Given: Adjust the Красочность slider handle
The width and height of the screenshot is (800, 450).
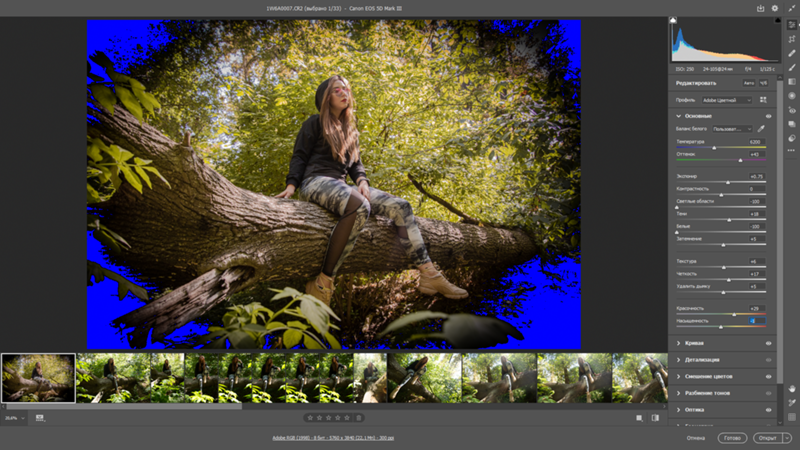Looking at the screenshot, I should 734,315.
